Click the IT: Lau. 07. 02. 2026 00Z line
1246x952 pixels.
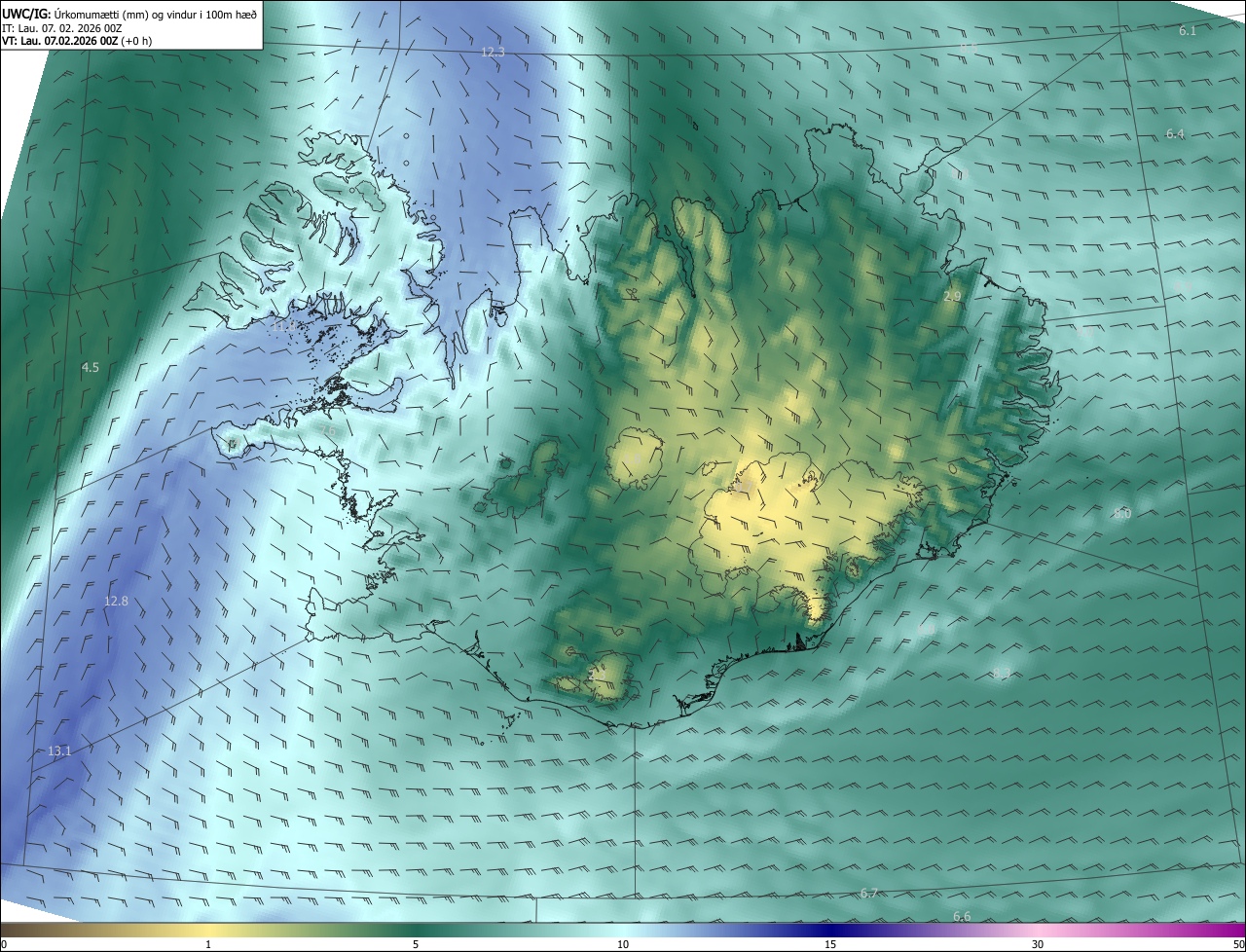(61, 28)
